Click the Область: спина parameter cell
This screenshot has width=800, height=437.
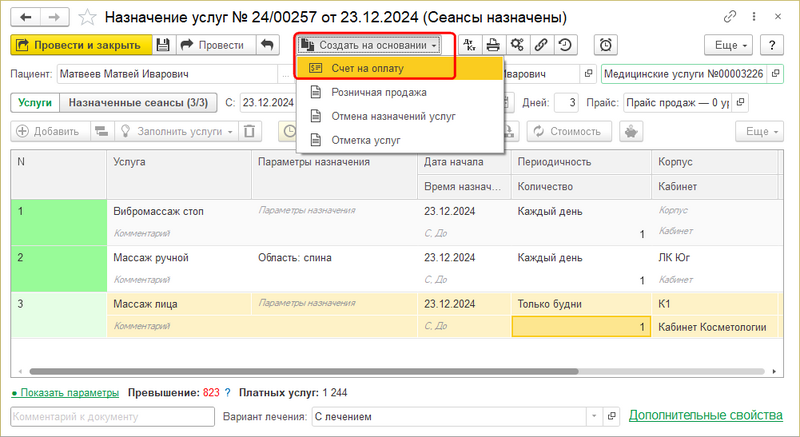(335, 258)
